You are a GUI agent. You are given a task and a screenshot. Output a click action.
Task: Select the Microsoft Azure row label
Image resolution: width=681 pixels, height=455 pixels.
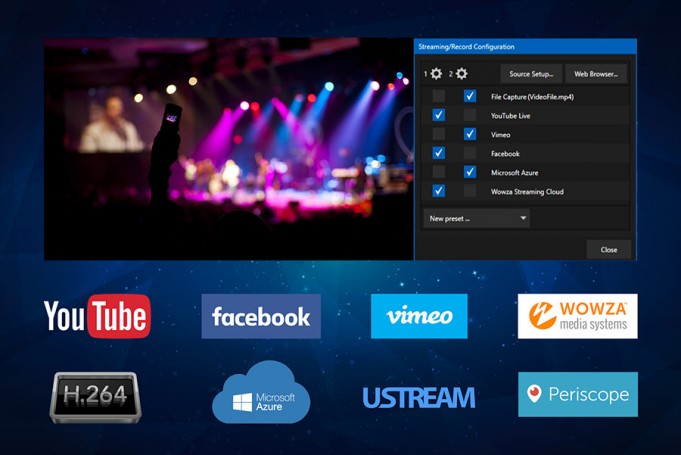coord(514,173)
